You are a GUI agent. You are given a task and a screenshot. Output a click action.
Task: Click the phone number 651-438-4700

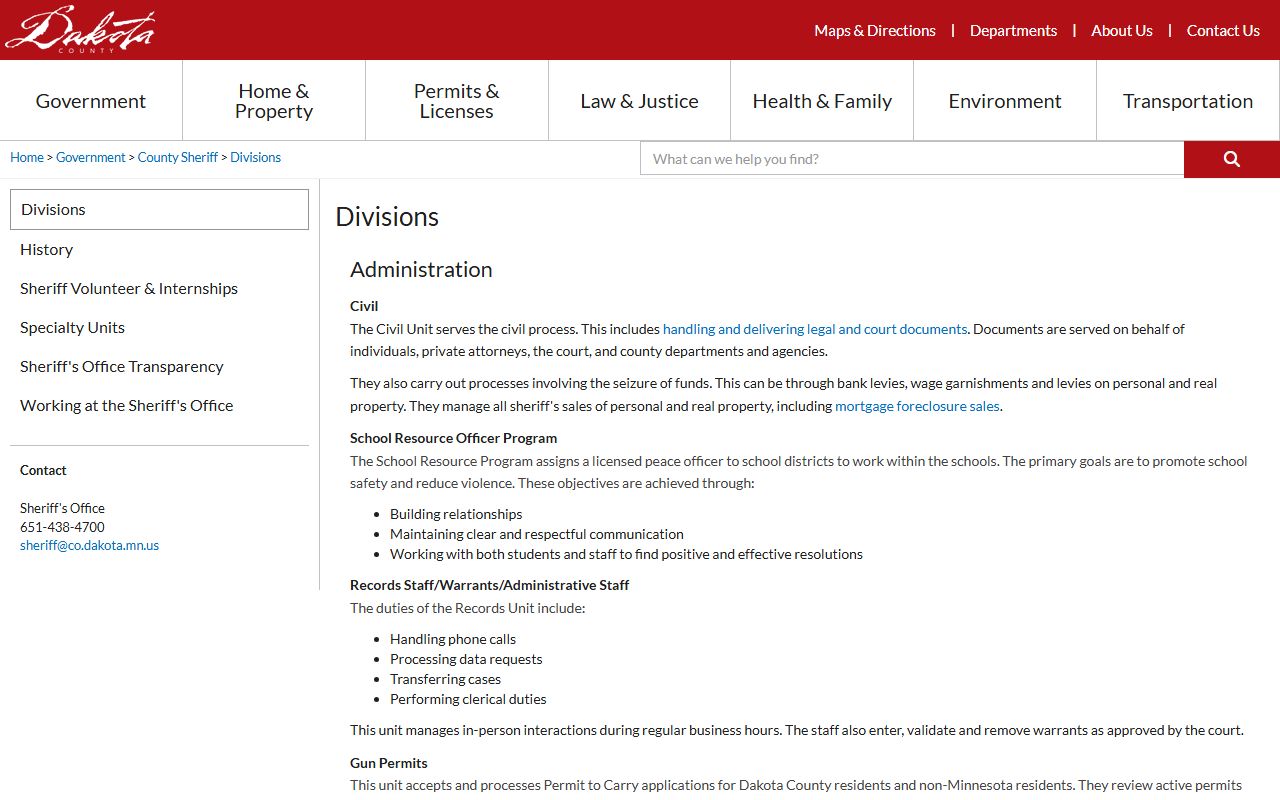point(62,527)
